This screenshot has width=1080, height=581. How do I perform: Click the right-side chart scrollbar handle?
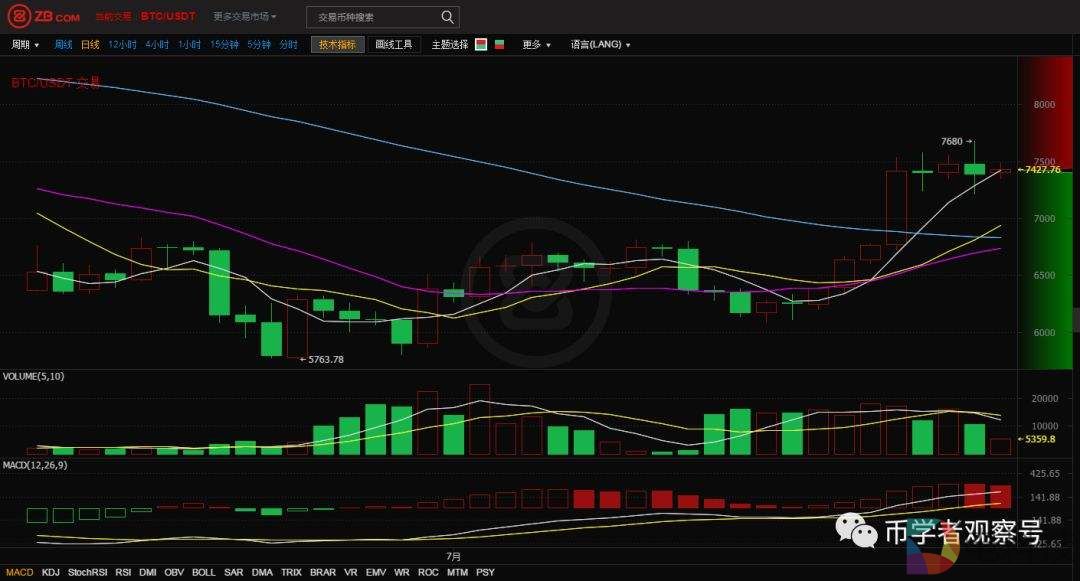pos(1076,319)
